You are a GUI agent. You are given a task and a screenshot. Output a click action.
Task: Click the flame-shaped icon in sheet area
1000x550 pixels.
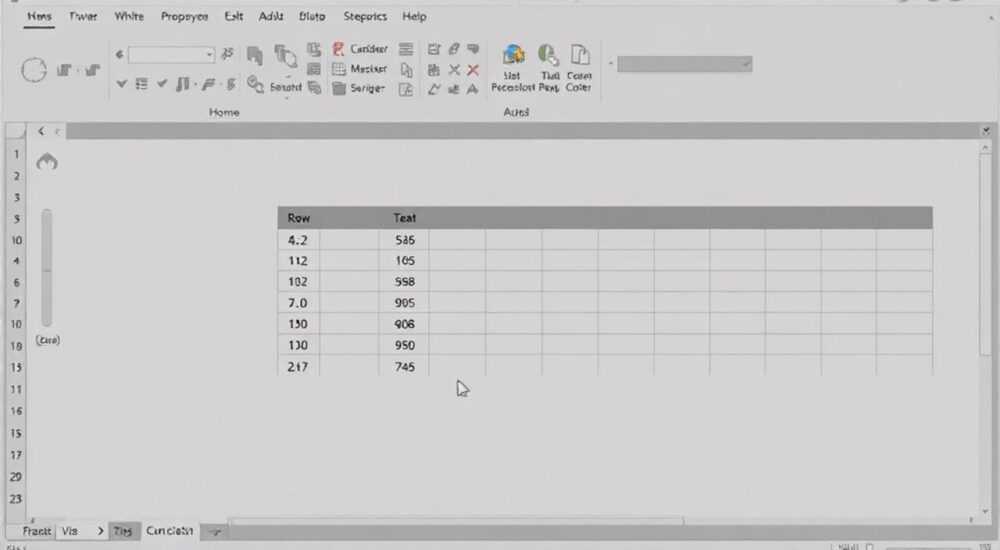pos(47,161)
